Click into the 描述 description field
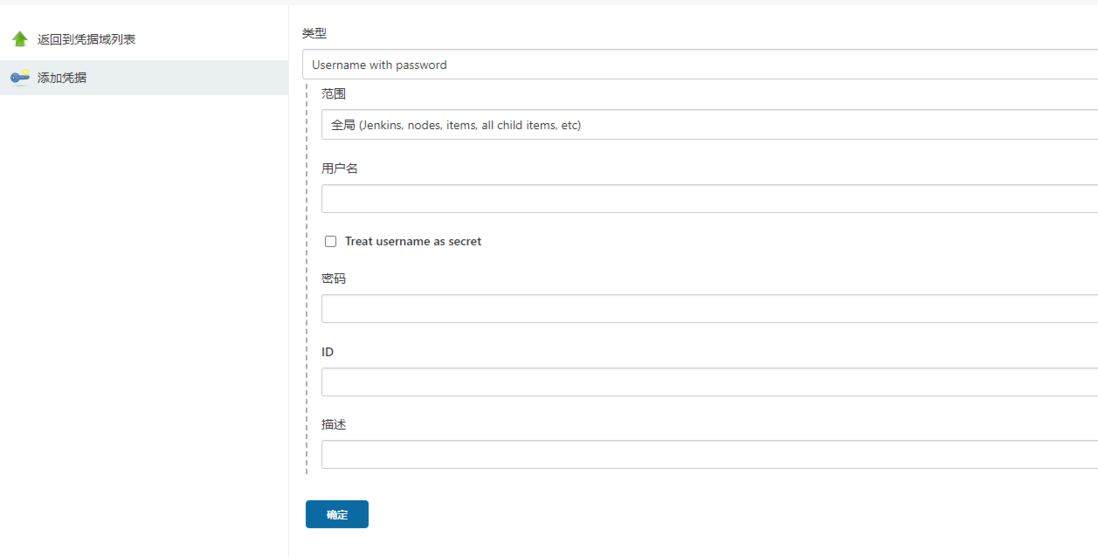1098x557 pixels. [709, 454]
